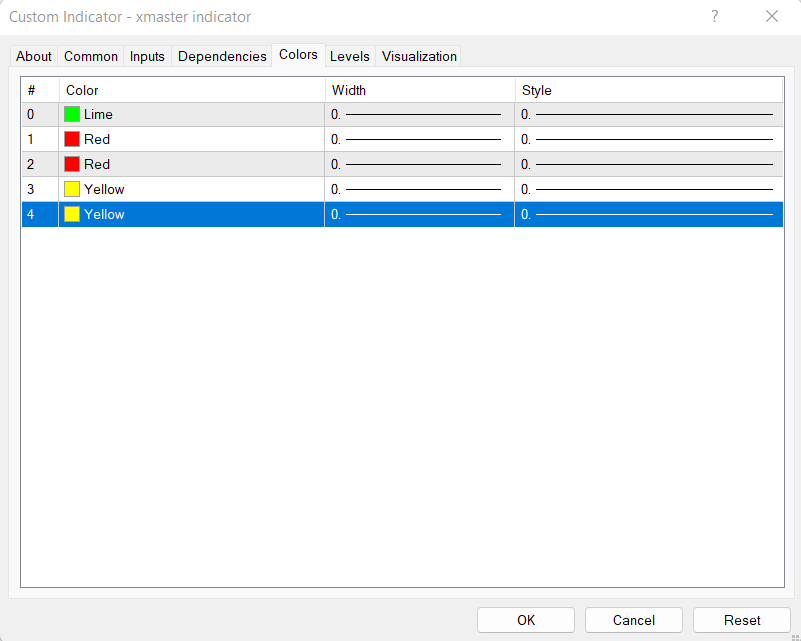This screenshot has height=641, width=801.
Task: Open the About tab
Action: pos(34,56)
